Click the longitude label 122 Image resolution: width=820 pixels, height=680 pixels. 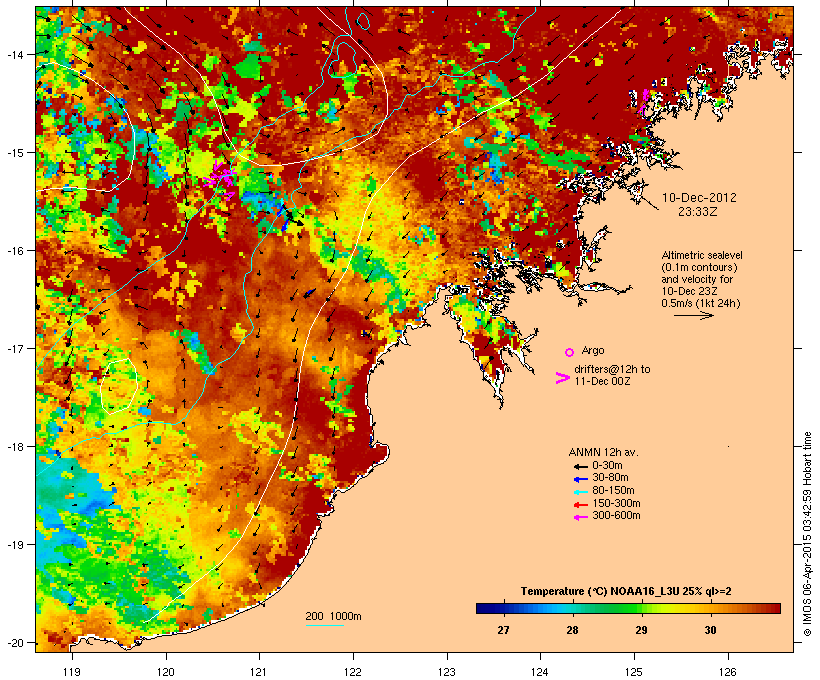pos(353,672)
